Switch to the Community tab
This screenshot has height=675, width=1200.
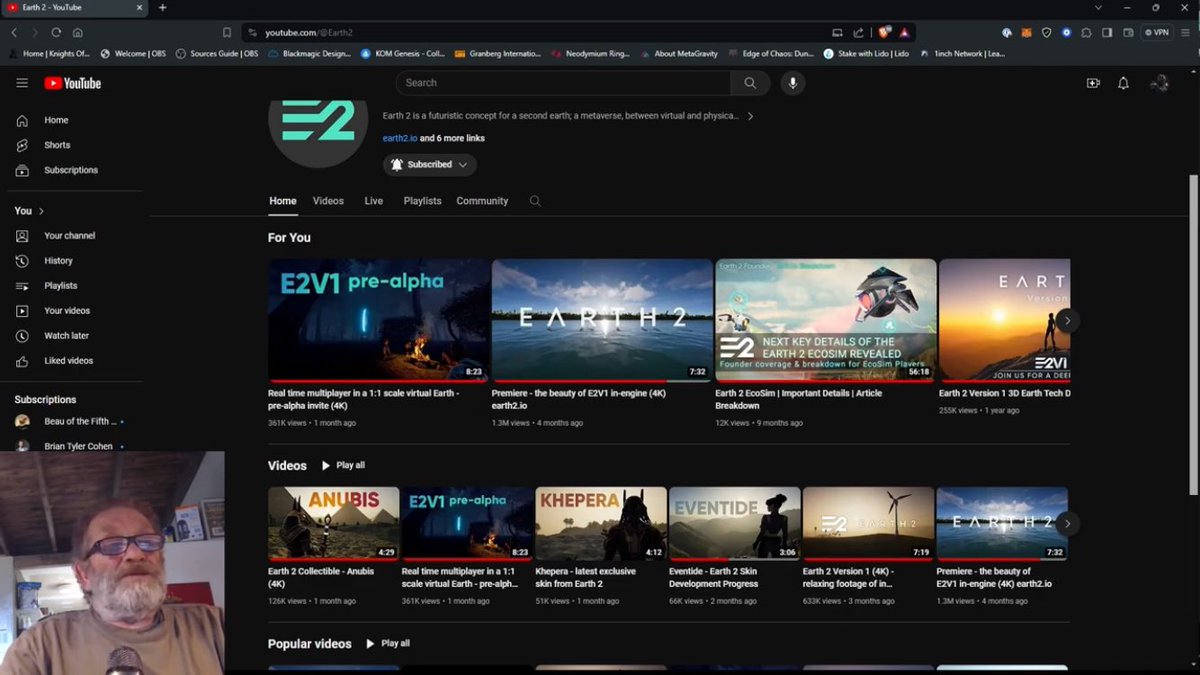point(482,201)
